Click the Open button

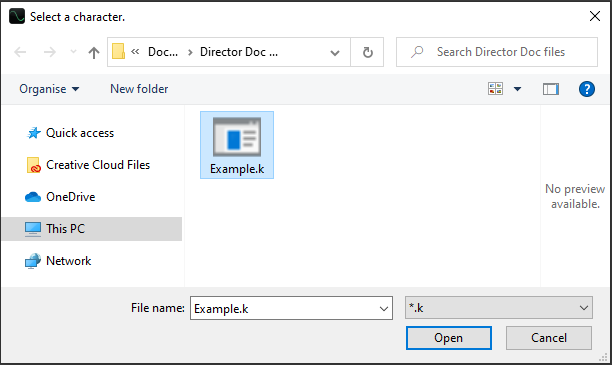[x=448, y=338]
